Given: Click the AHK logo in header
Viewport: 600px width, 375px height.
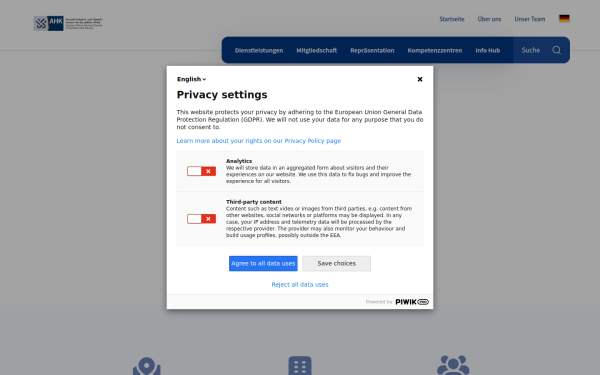Looking at the screenshot, I should 68,23.
